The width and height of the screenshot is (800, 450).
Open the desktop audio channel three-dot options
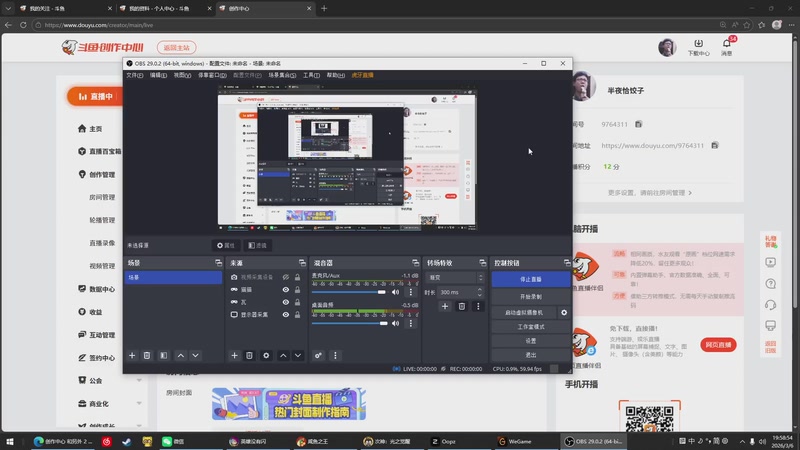tap(411, 323)
